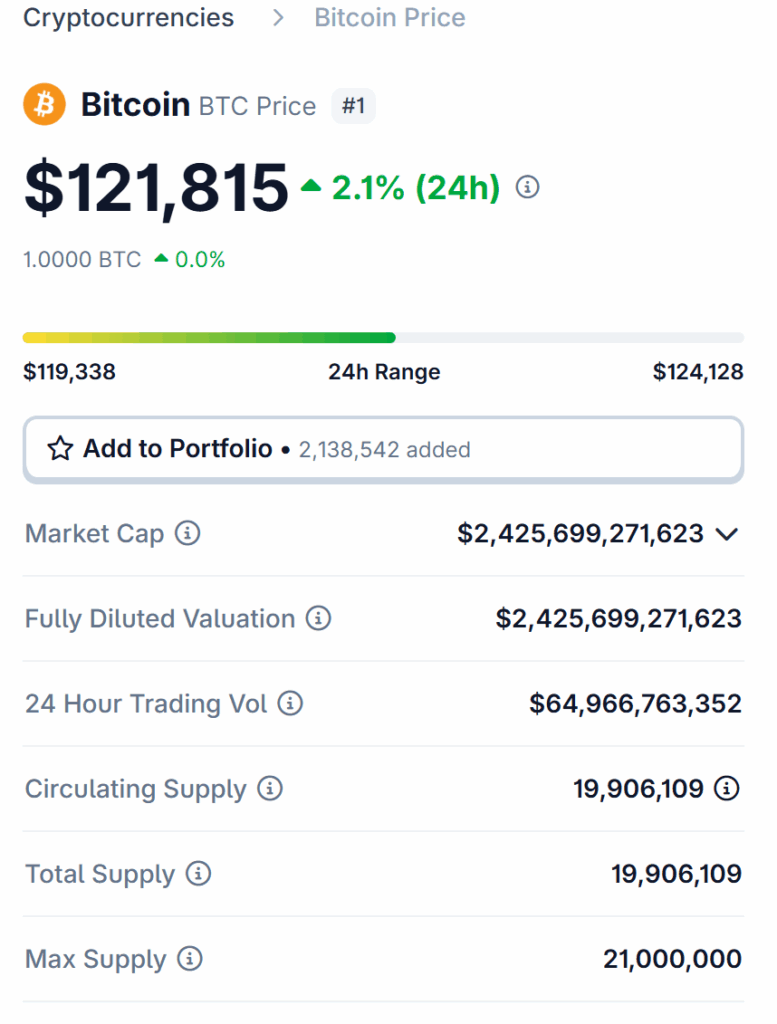Click the green 2.1% (24h) change
Viewport: 777px width, 1024px height.
pyautogui.click(x=415, y=187)
